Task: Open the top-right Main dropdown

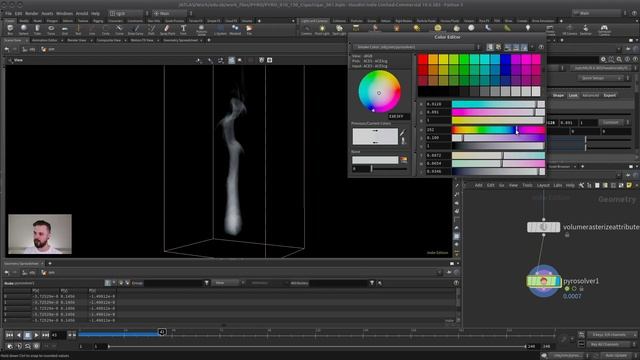Action: click(600, 13)
